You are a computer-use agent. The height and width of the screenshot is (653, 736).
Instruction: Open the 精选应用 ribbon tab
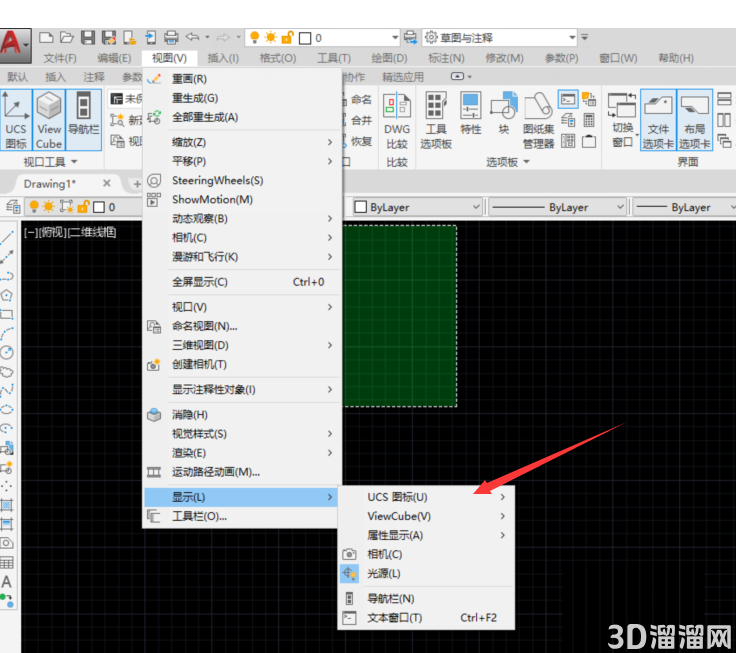403,77
